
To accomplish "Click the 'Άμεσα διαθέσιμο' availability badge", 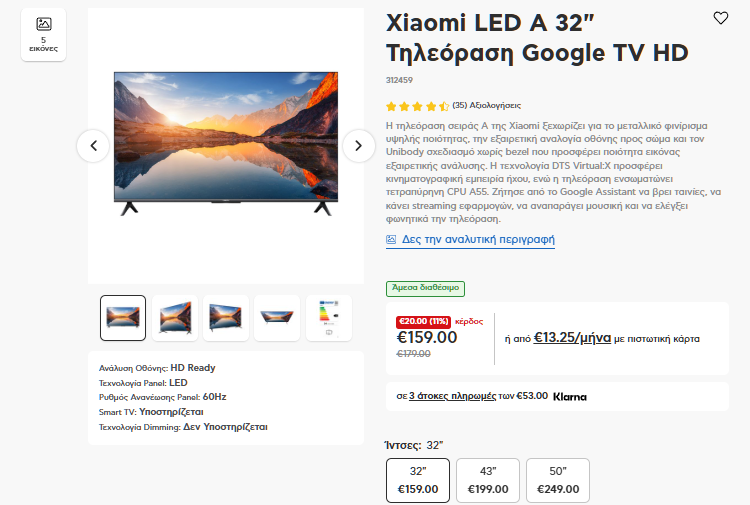I will (425, 288).
